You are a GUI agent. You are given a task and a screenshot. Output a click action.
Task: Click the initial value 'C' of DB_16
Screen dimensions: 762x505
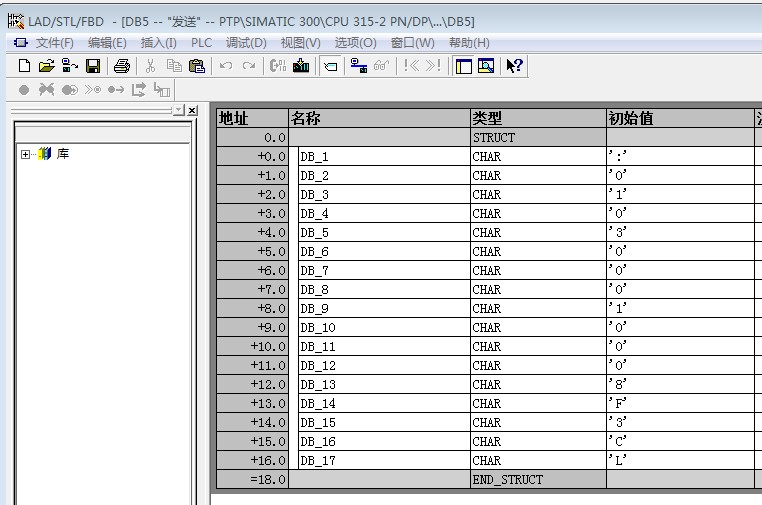(680, 441)
